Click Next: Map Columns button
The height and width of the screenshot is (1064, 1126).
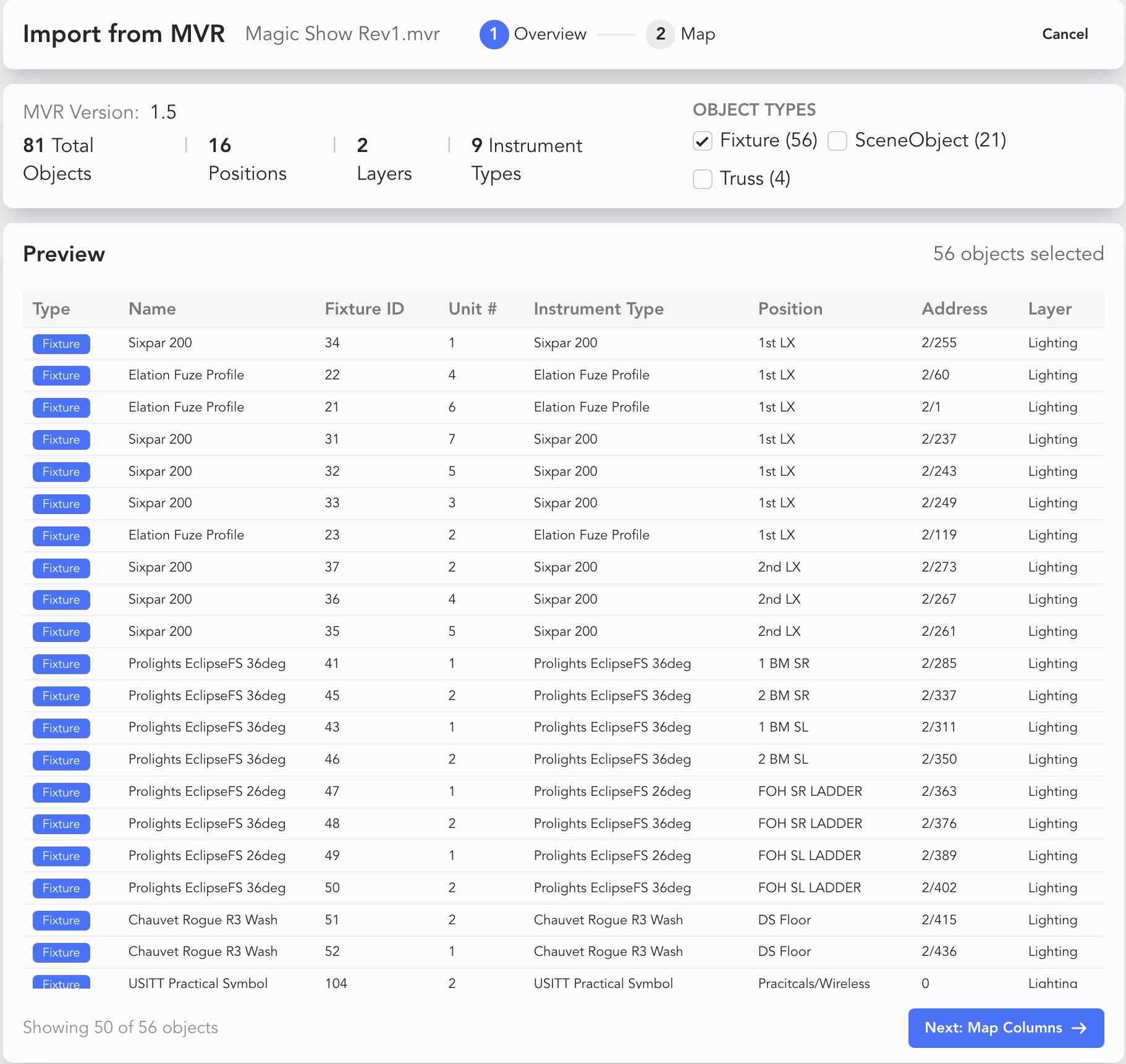tap(1005, 1028)
